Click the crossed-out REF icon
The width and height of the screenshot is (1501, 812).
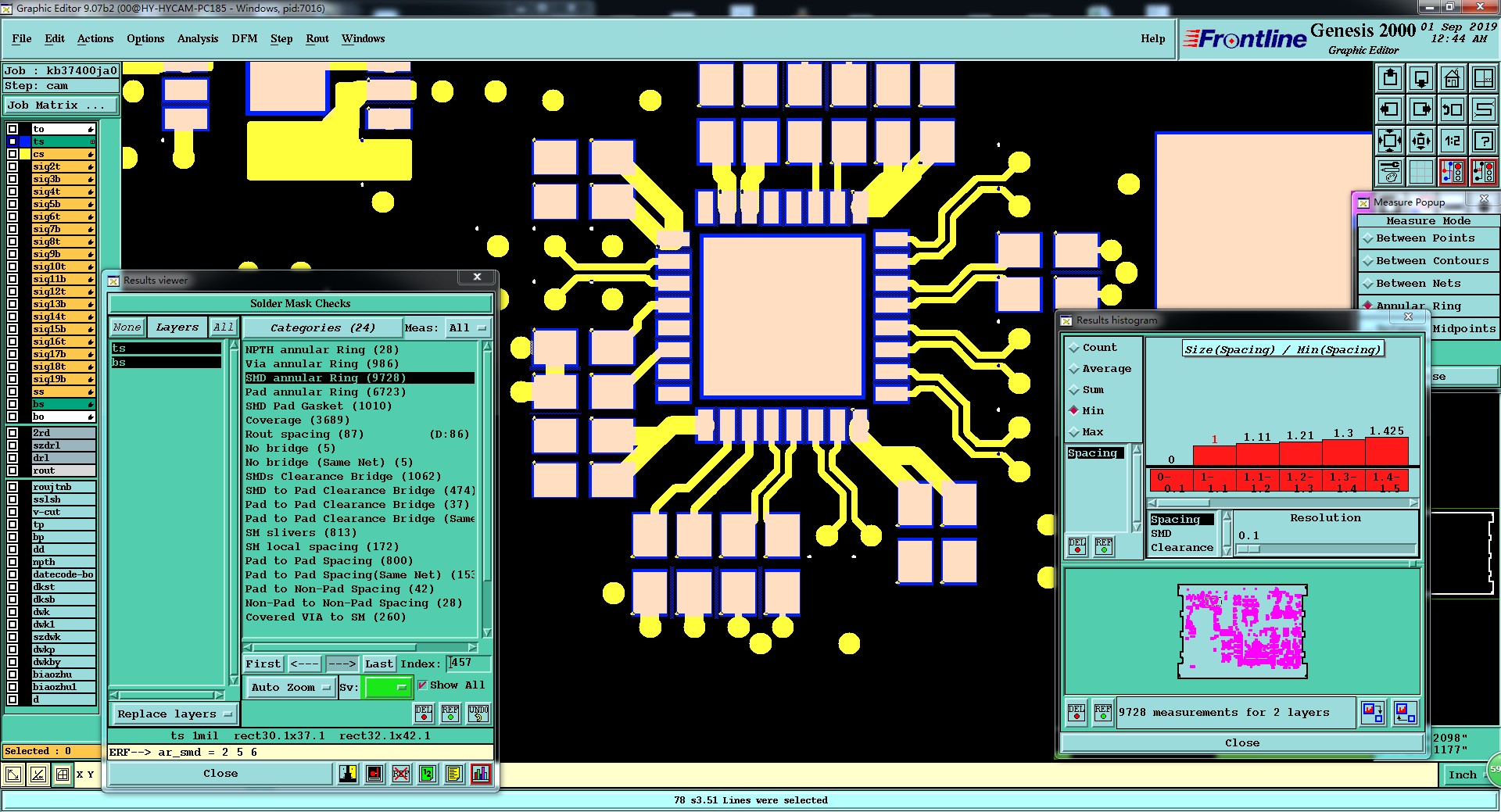click(401, 774)
